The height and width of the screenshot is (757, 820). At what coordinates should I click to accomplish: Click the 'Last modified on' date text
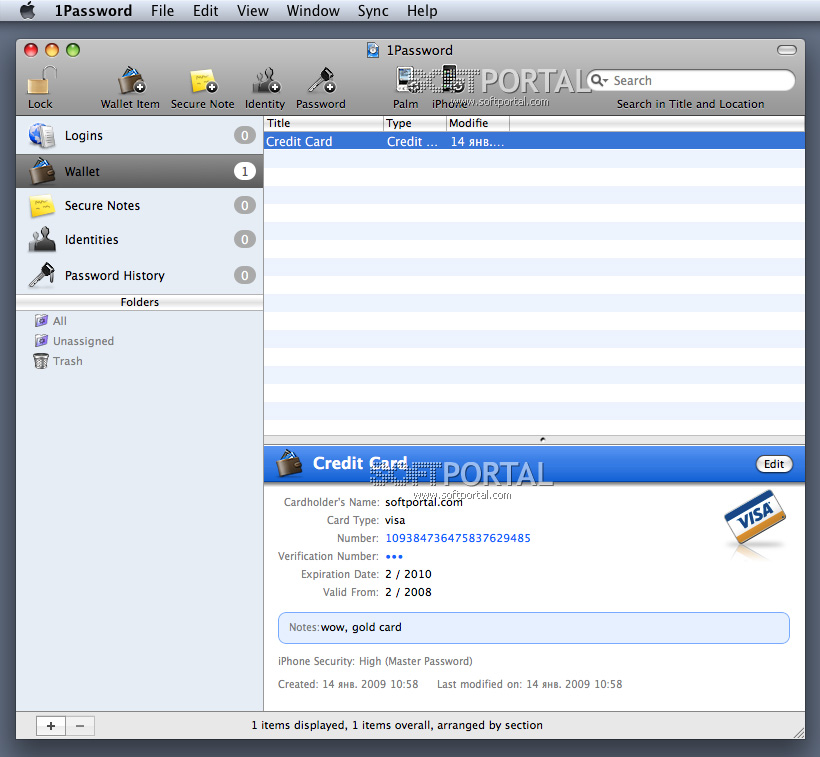(529, 684)
